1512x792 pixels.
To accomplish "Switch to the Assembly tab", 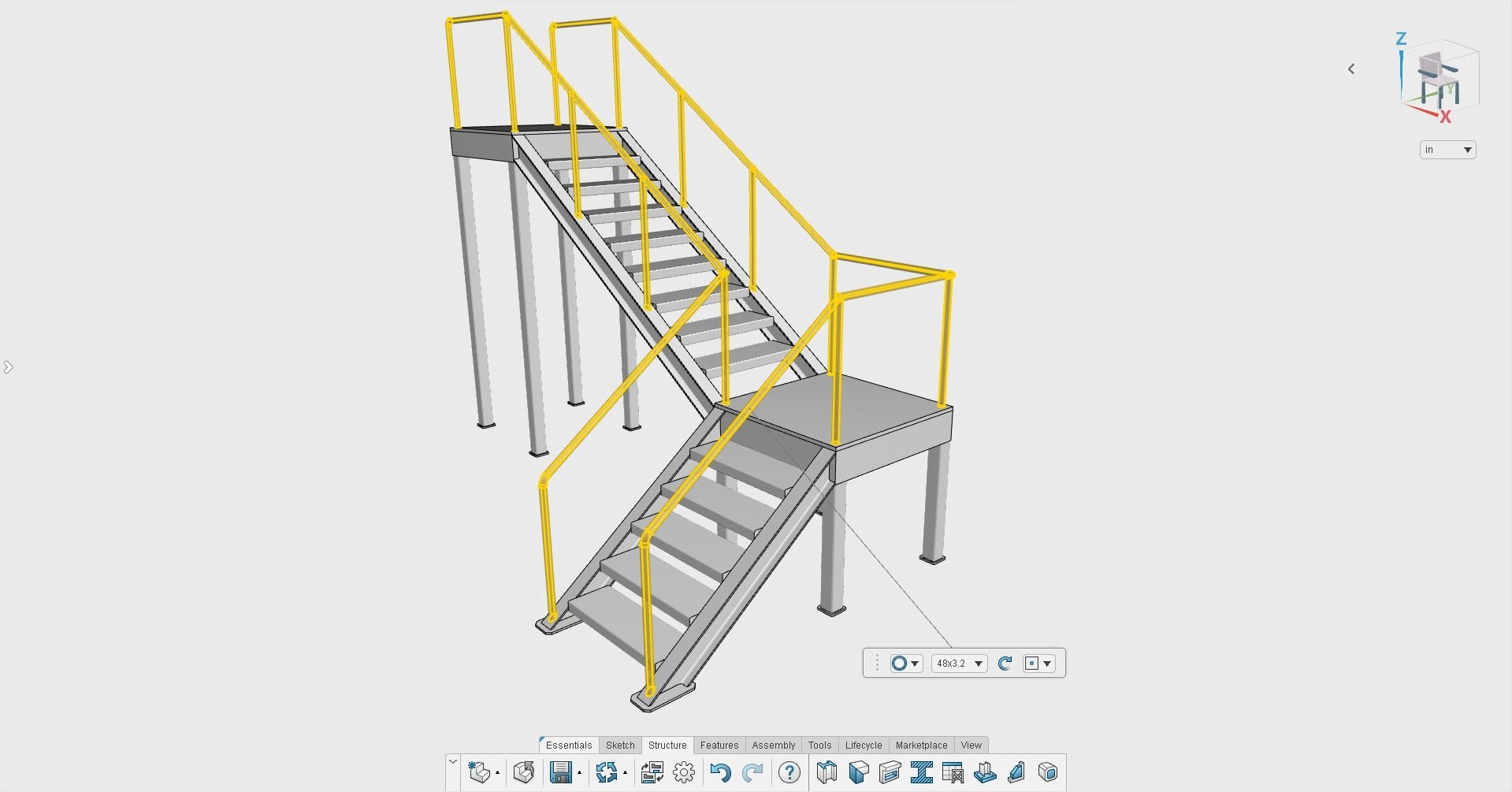I will pos(773,745).
